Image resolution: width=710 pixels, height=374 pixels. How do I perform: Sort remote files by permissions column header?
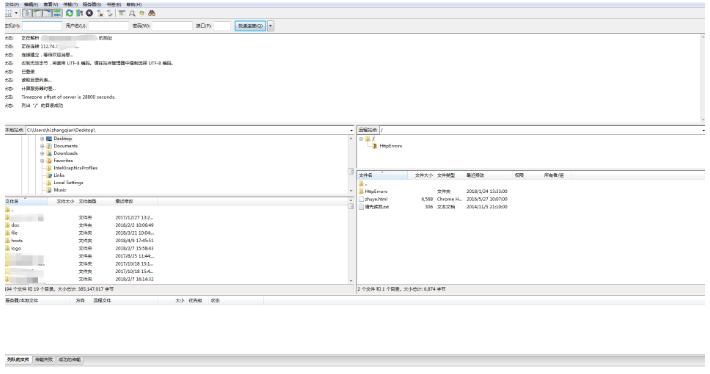point(519,175)
